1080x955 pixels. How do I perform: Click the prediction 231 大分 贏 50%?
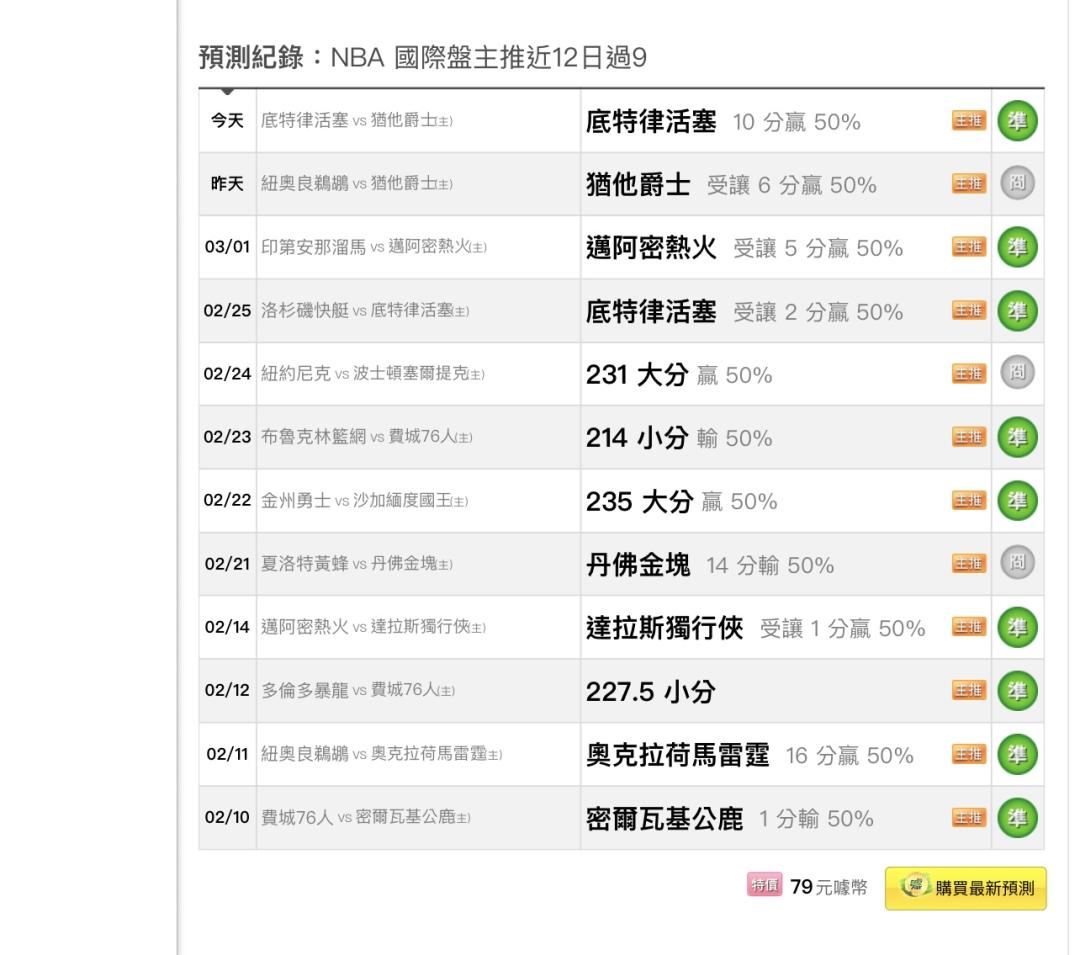pyautogui.click(x=679, y=375)
